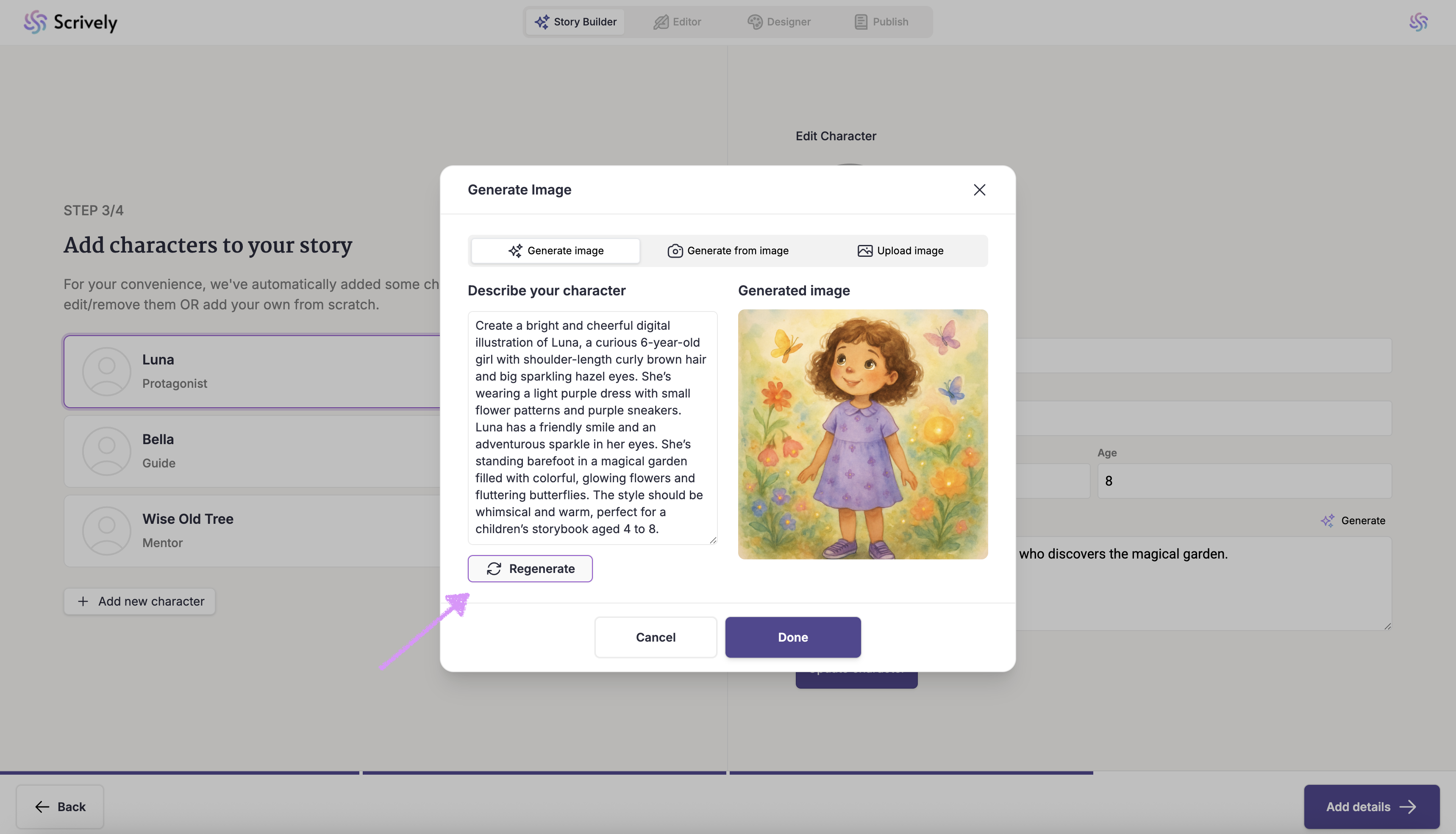The width and height of the screenshot is (1456, 834).
Task: Click into the character description text area
Action: pos(592,427)
